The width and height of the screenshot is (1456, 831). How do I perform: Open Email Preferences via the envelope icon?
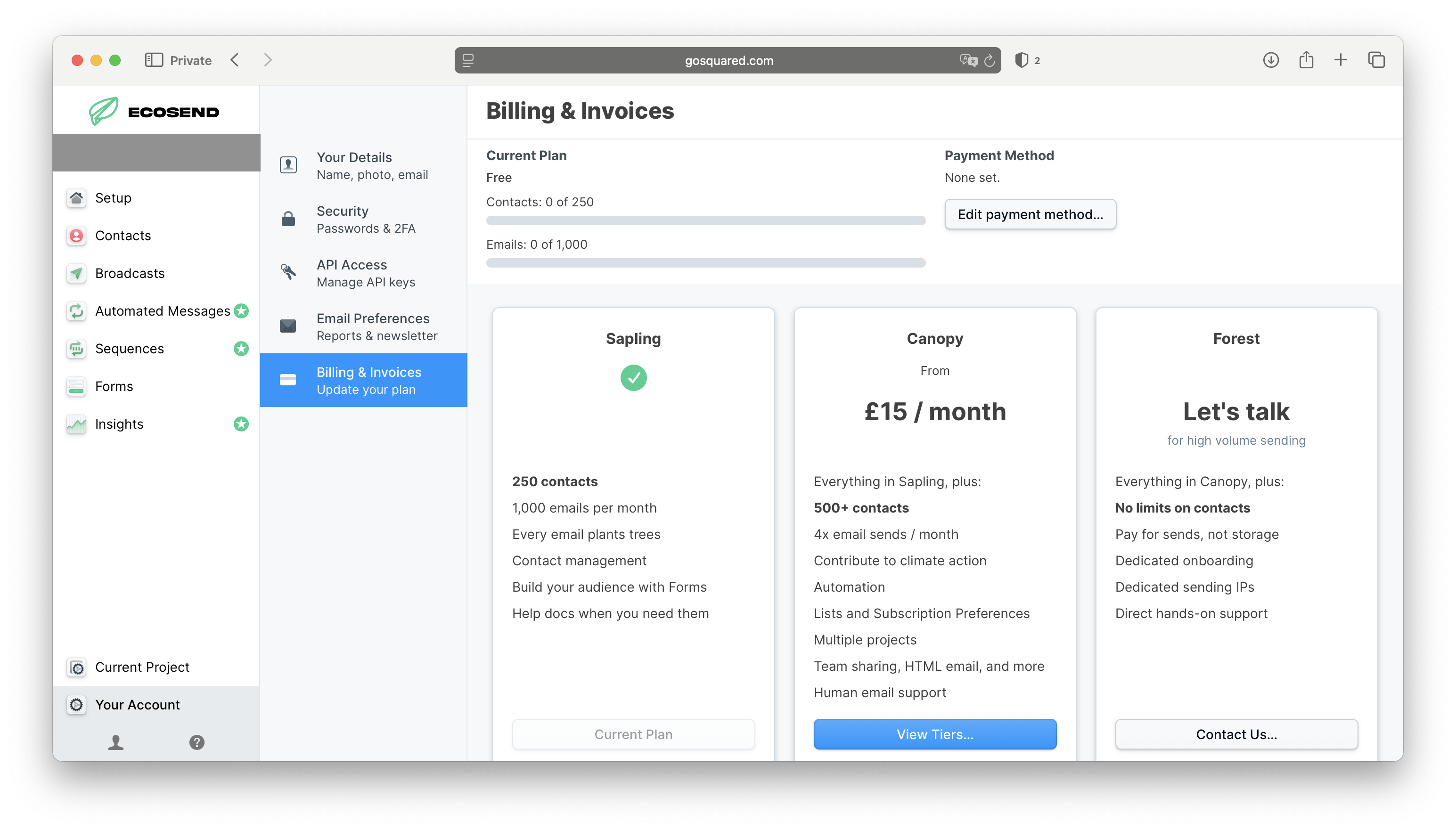tap(287, 326)
